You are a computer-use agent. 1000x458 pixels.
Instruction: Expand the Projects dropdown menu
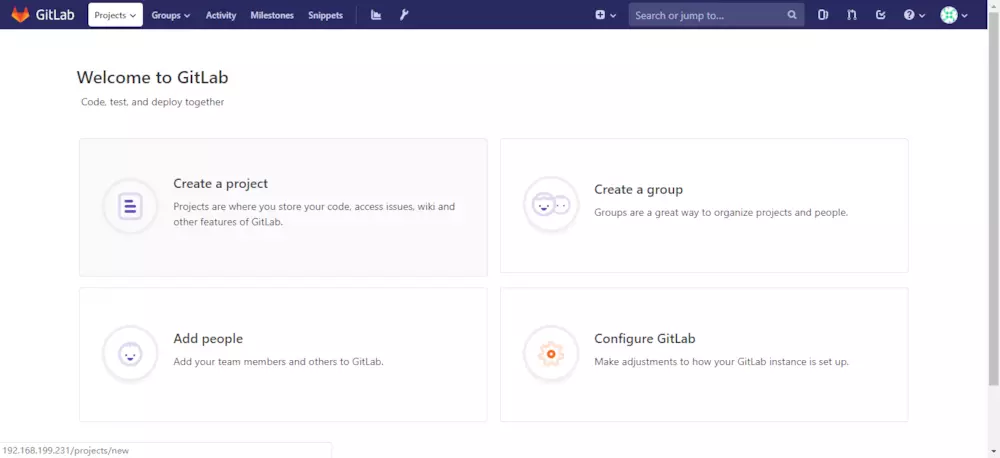coord(115,15)
